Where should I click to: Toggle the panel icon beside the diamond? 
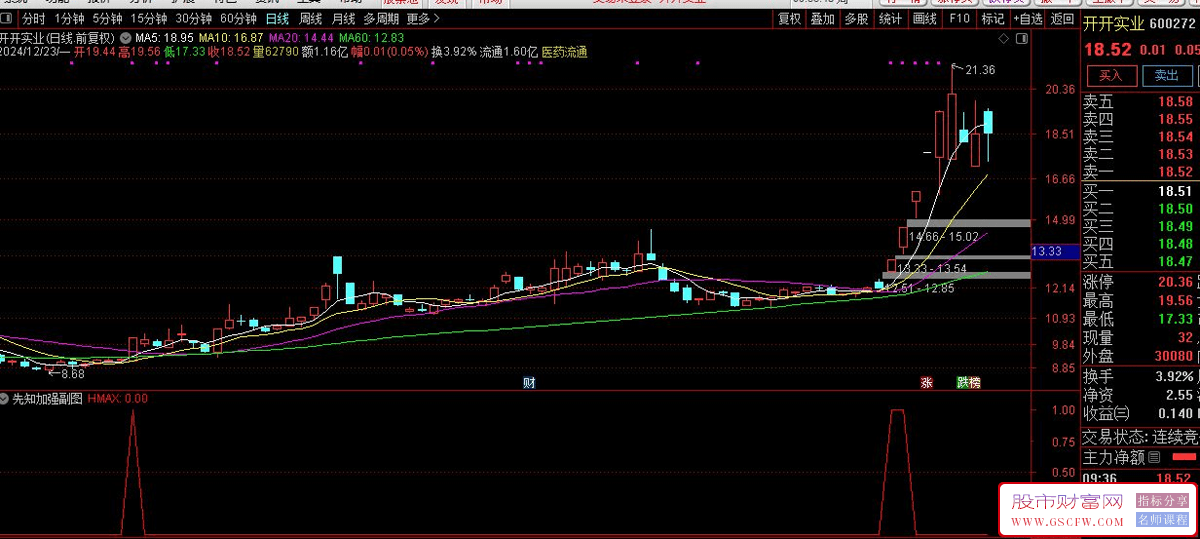[x=1021, y=37]
